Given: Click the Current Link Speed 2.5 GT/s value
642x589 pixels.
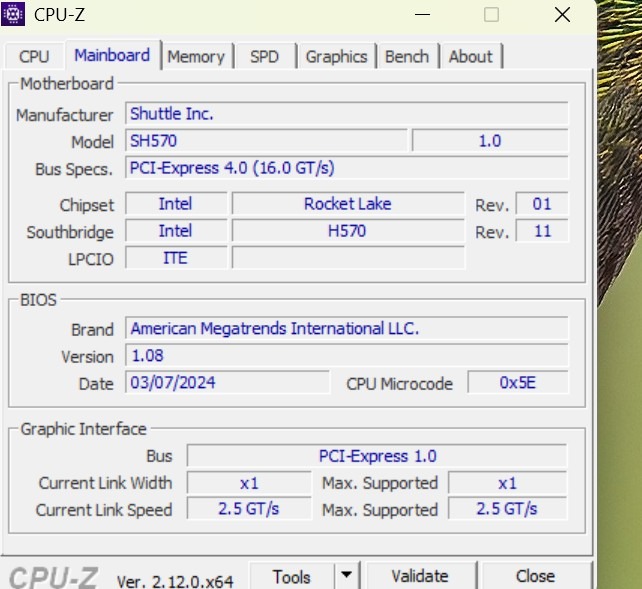Looking at the screenshot, I should 249,509.
